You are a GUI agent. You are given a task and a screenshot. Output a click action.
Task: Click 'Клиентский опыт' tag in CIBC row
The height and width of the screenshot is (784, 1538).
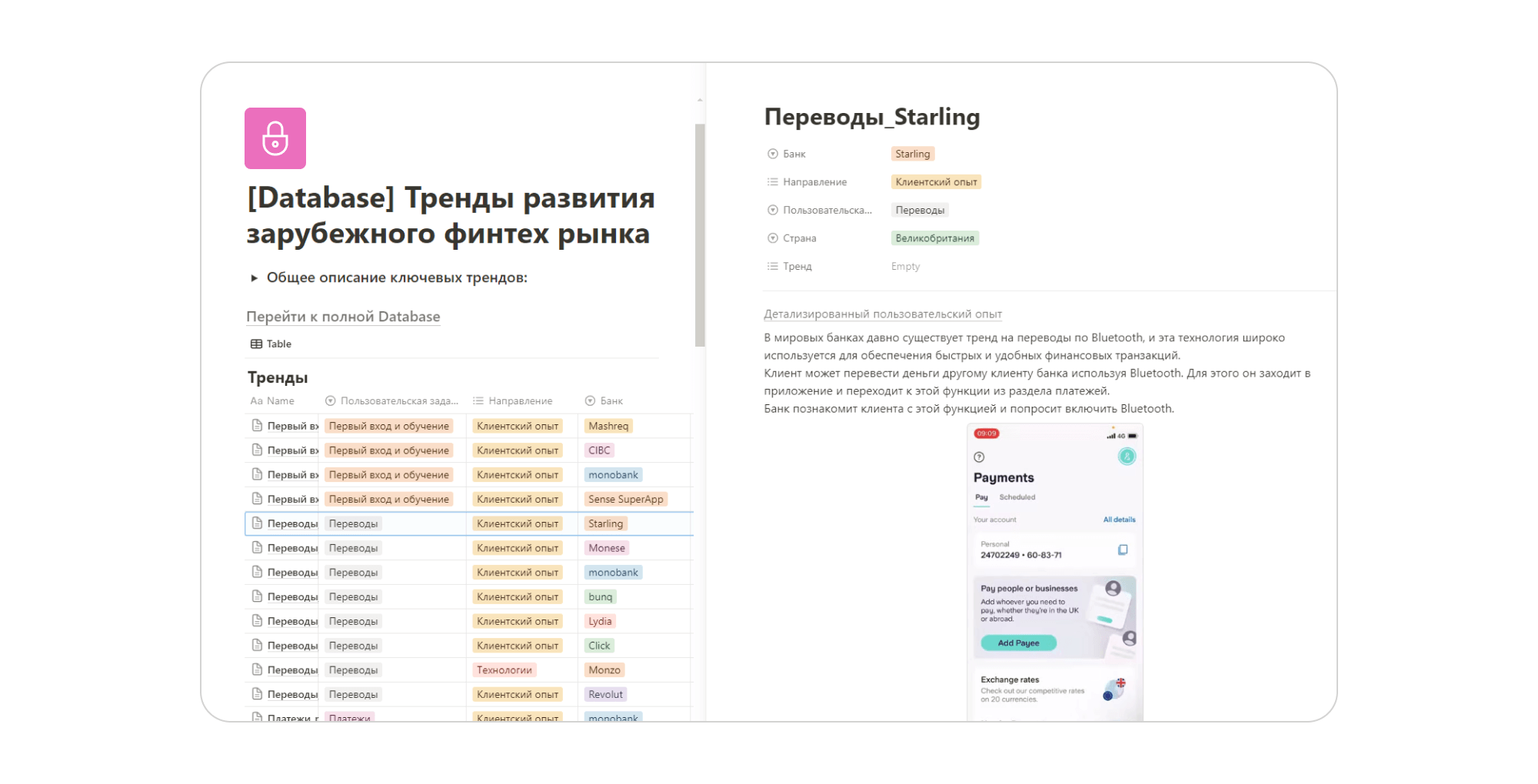pos(518,450)
